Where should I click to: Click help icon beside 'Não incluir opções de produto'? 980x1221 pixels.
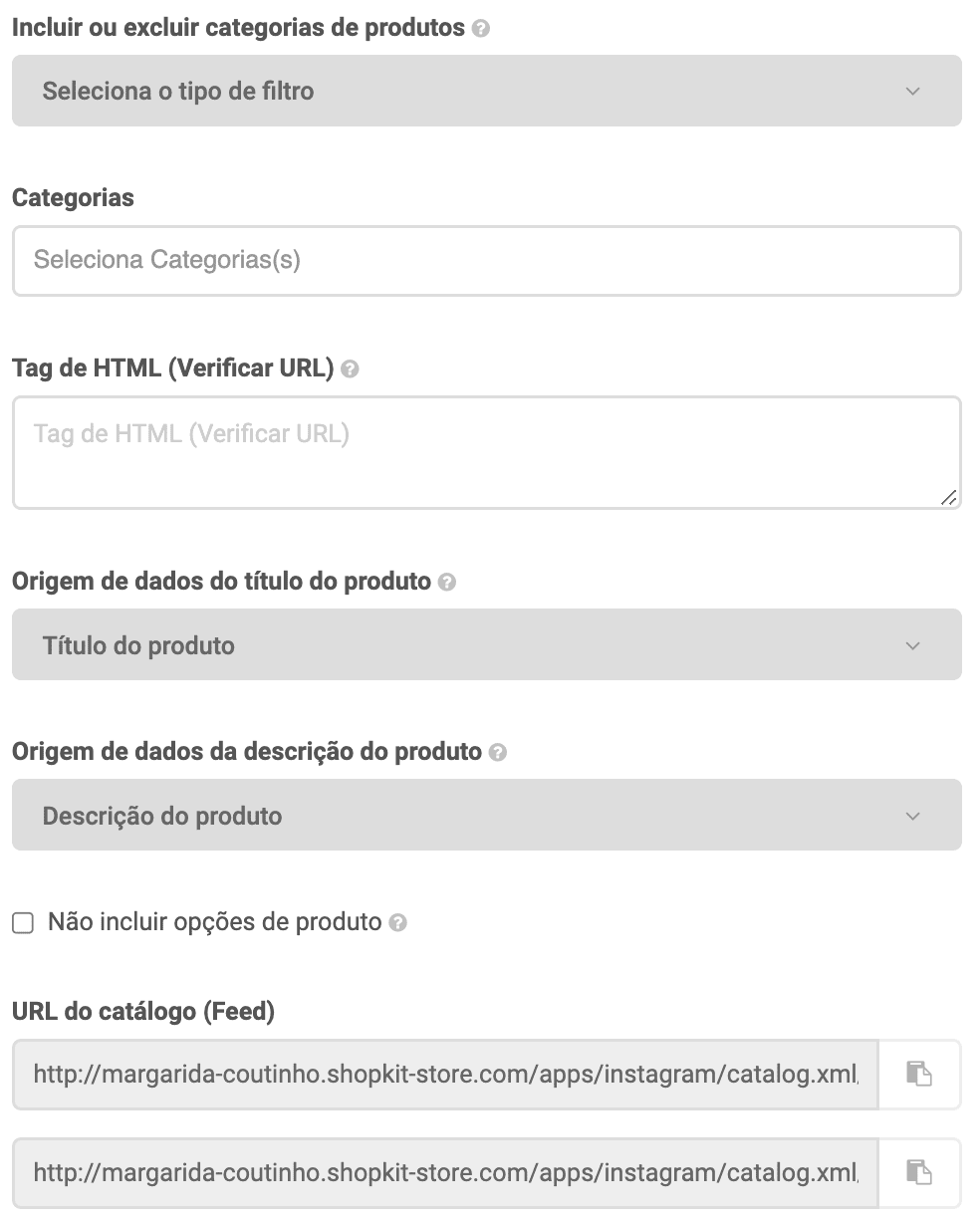[x=398, y=923]
